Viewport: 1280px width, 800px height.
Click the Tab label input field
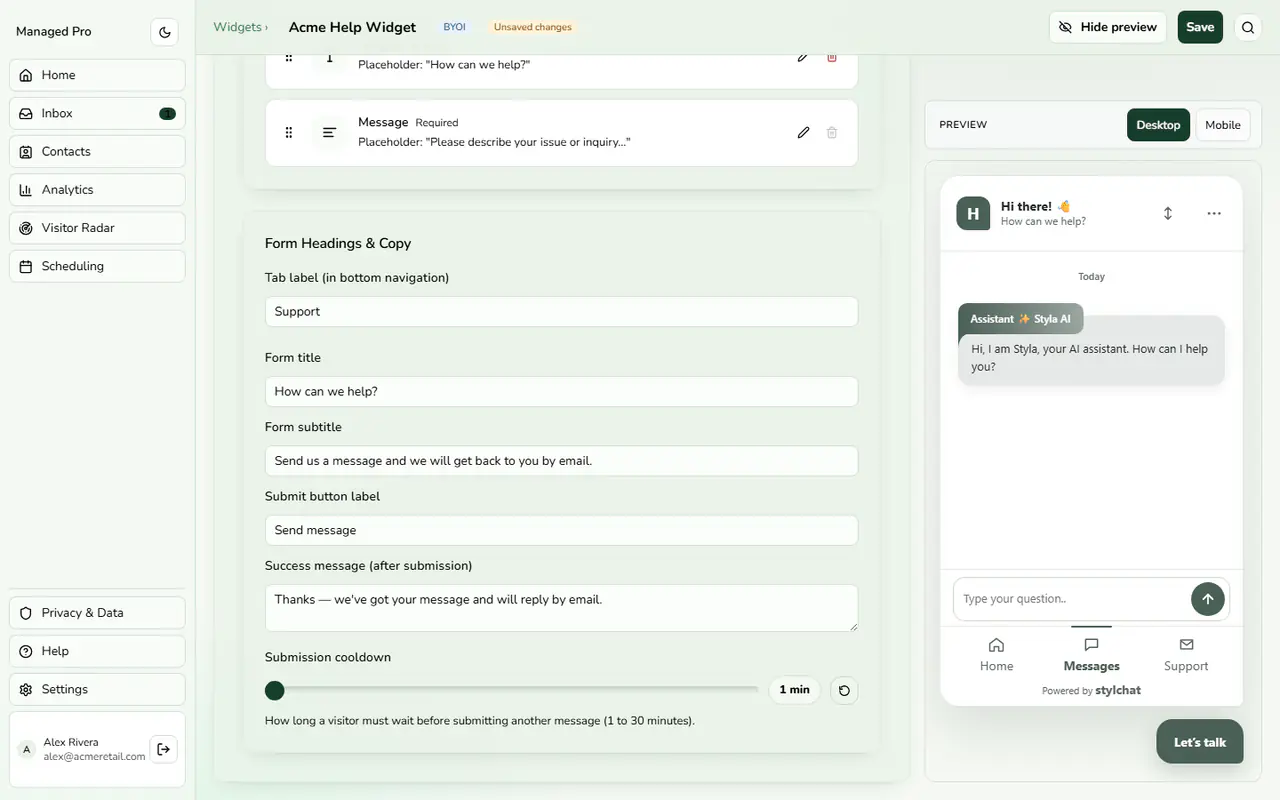tap(561, 311)
